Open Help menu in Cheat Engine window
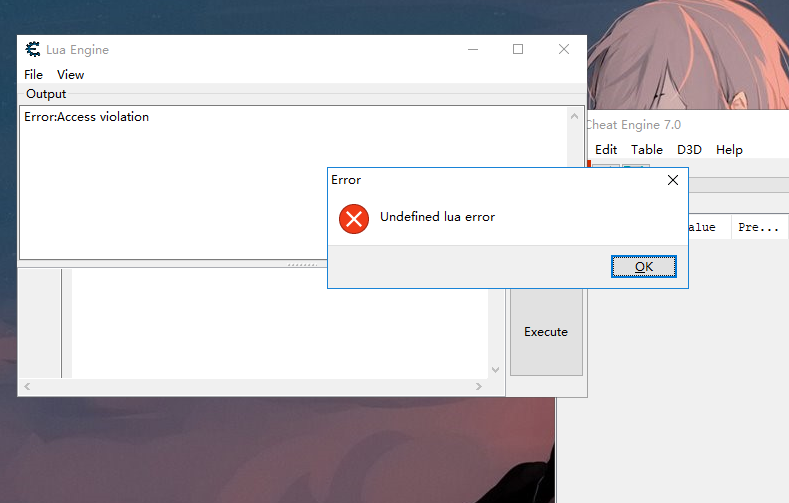 [x=729, y=150]
